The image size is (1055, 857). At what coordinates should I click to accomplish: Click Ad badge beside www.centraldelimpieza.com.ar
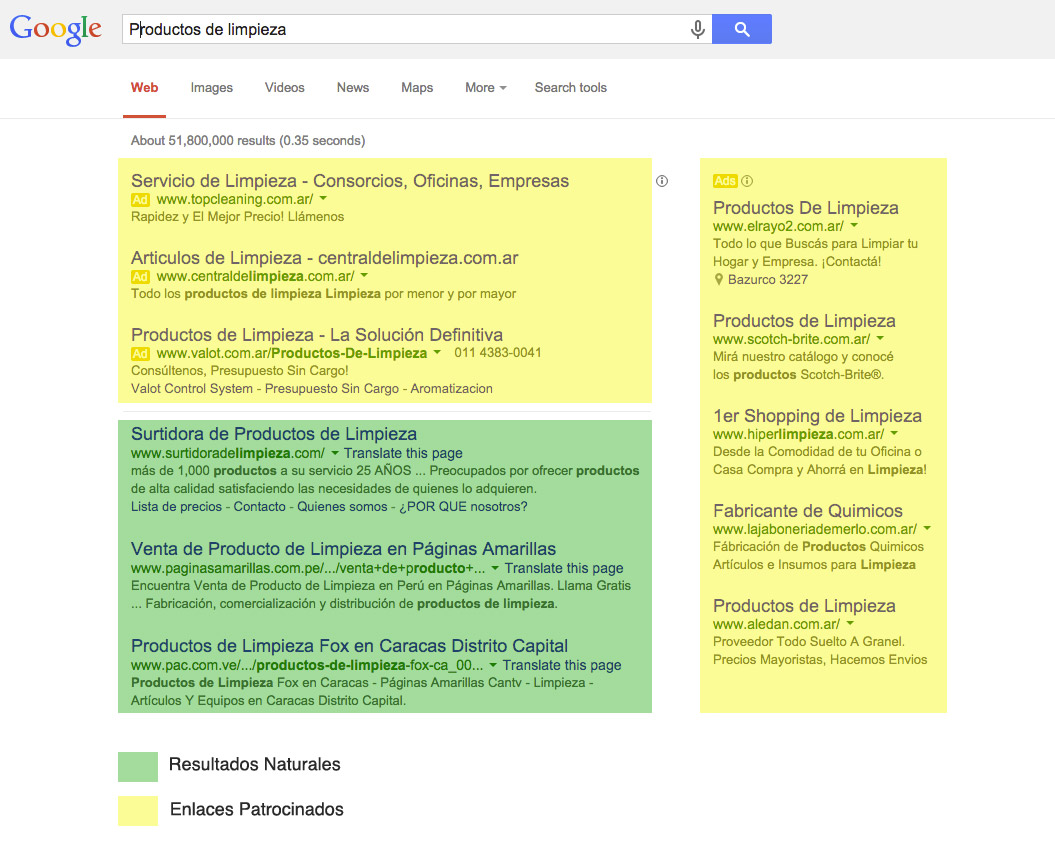click(140, 276)
